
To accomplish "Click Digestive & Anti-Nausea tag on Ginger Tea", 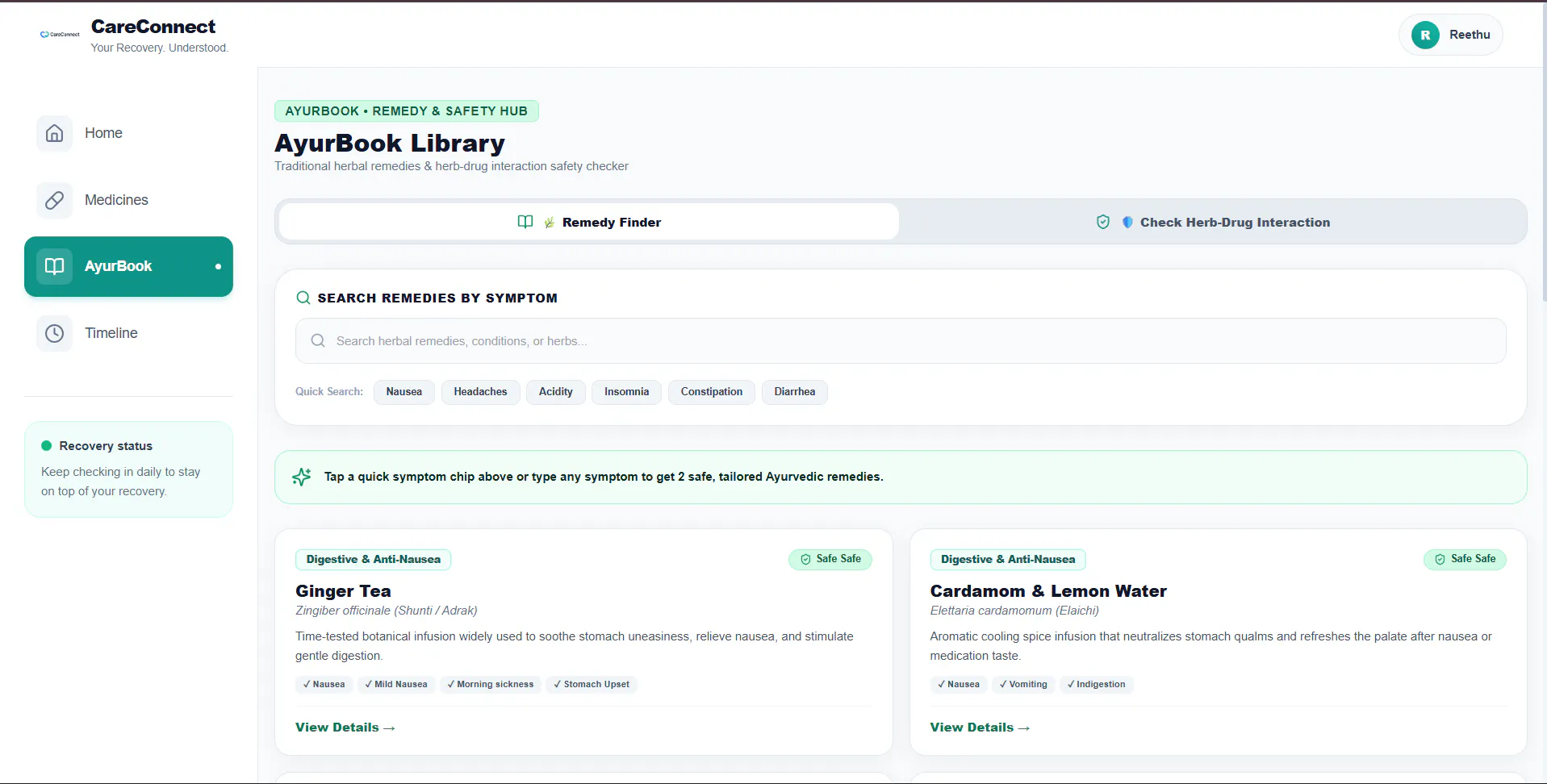I will coord(374,559).
